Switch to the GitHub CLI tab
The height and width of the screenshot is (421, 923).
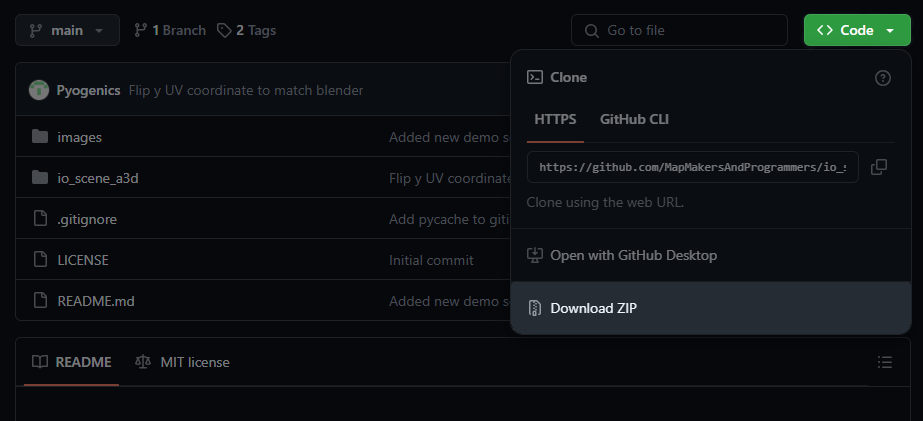pyautogui.click(x=634, y=119)
